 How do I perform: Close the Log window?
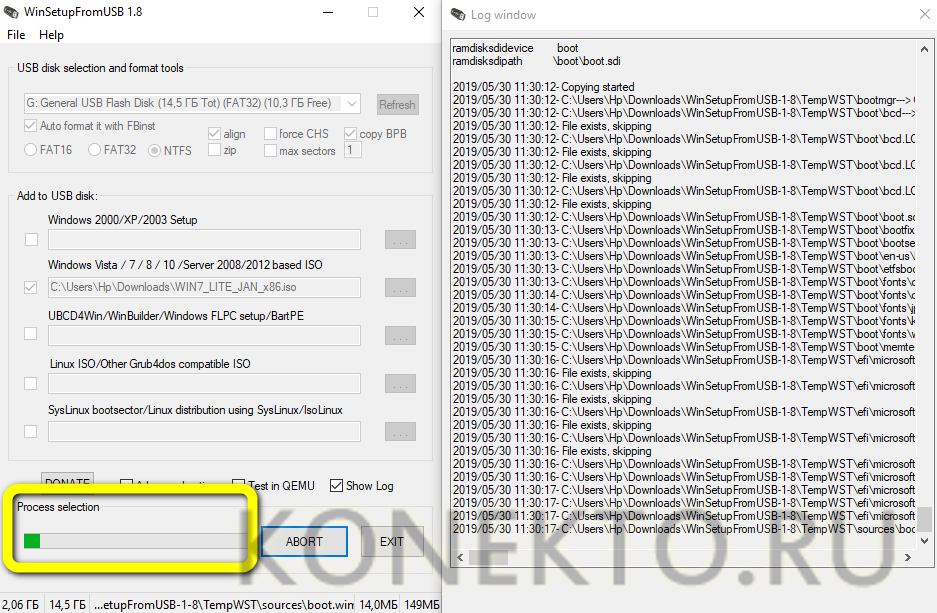click(924, 14)
